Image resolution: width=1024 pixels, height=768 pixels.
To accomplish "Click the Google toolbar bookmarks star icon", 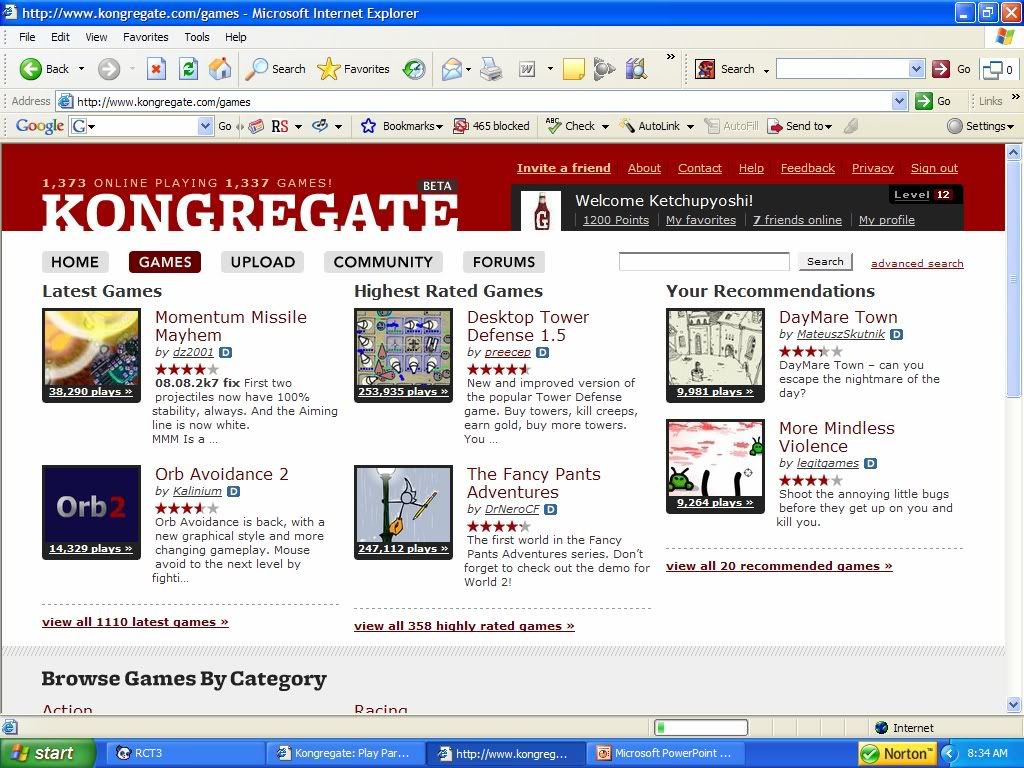I will (x=368, y=126).
